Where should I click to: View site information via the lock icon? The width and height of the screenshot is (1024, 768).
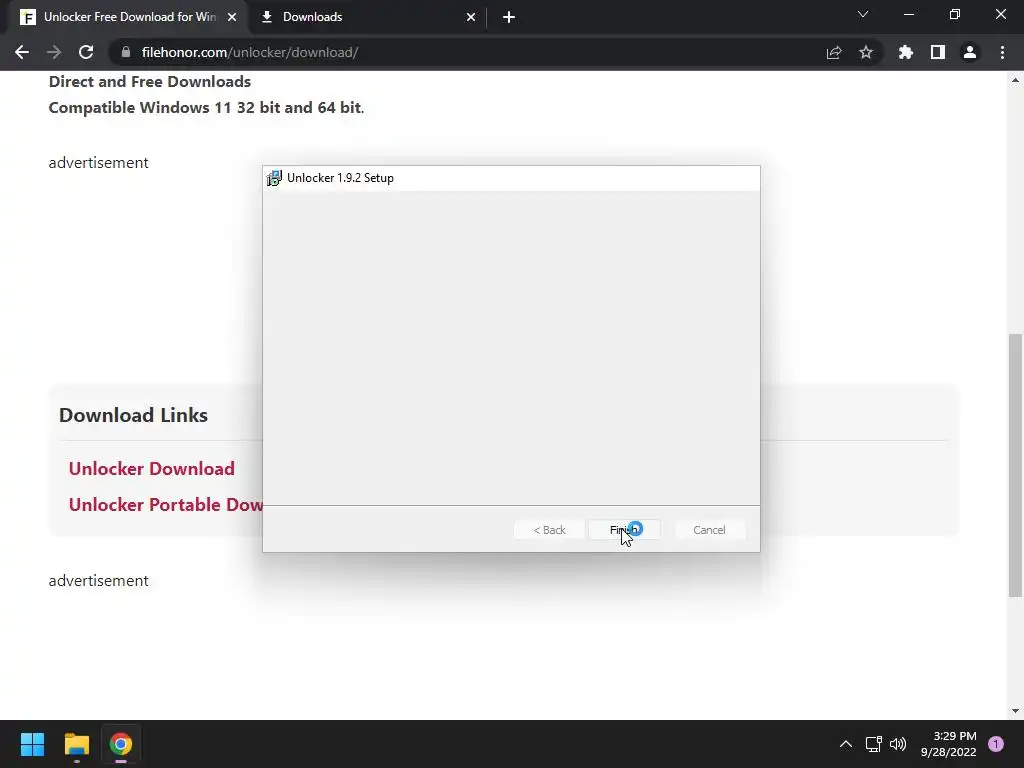126,52
